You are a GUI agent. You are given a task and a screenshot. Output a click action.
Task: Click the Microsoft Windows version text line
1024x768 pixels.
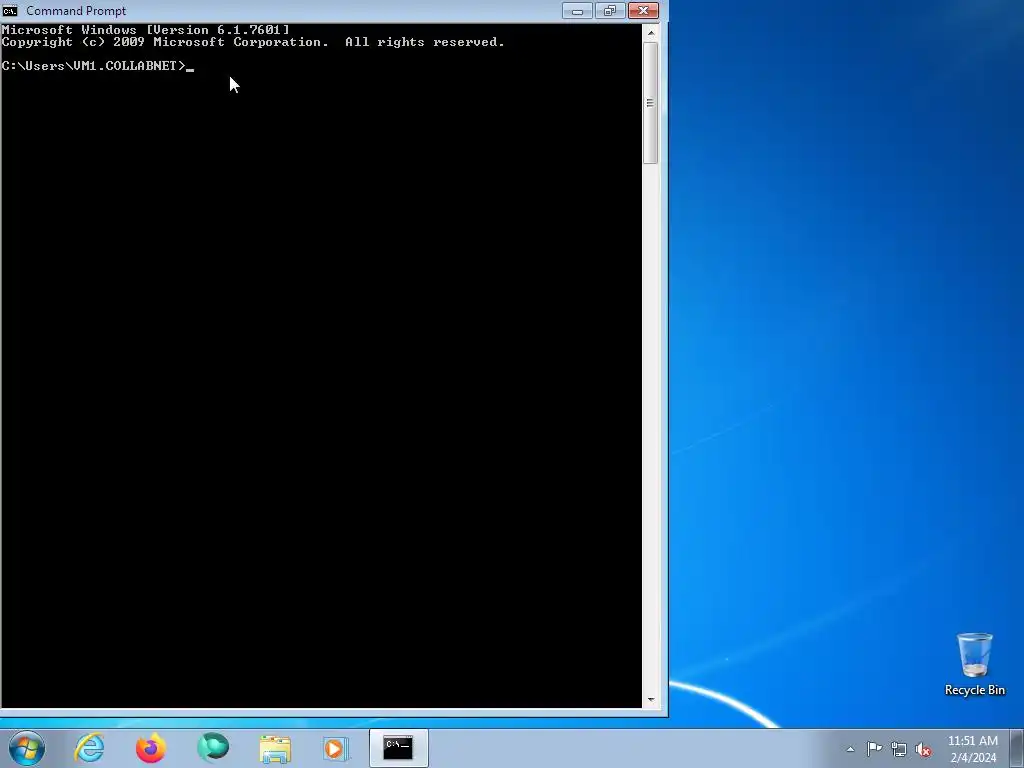[x=145, y=29]
